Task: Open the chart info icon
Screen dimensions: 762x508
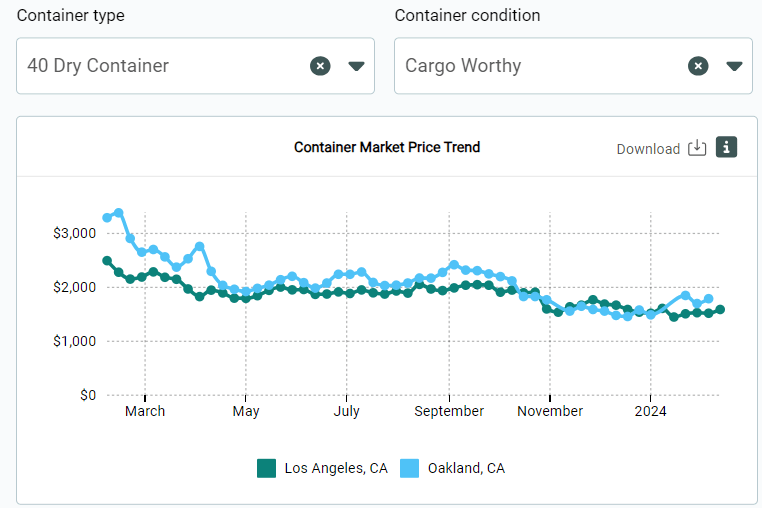Action: pyautogui.click(x=727, y=147)
